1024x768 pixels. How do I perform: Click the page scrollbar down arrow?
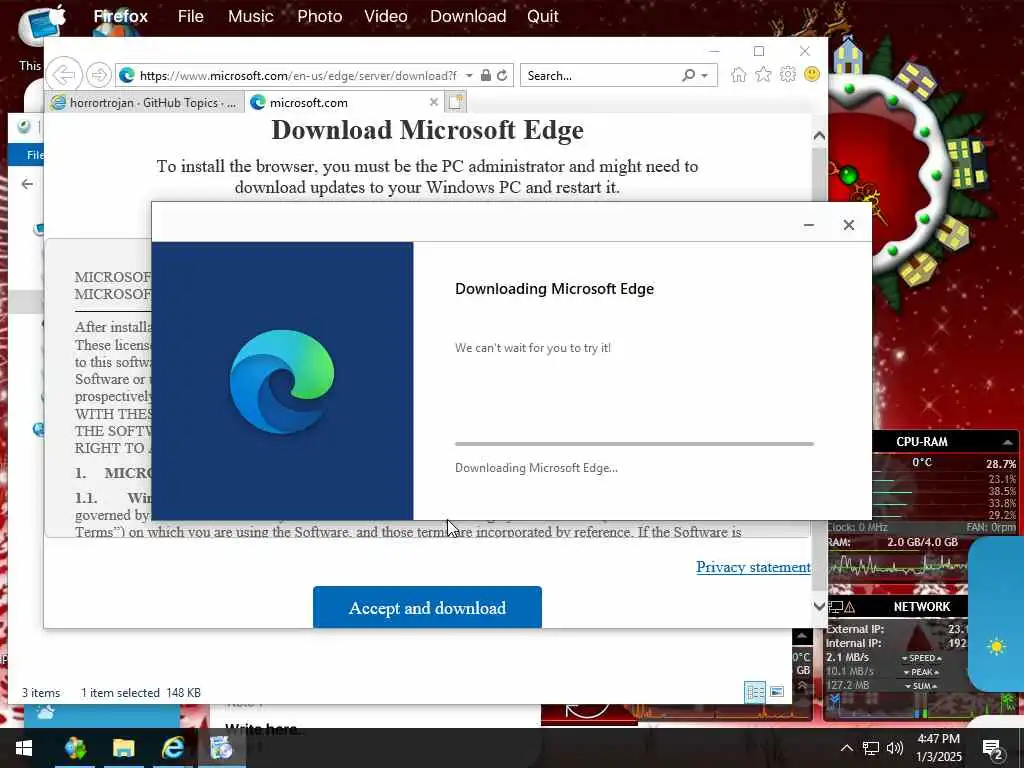[x=819, y=606]
